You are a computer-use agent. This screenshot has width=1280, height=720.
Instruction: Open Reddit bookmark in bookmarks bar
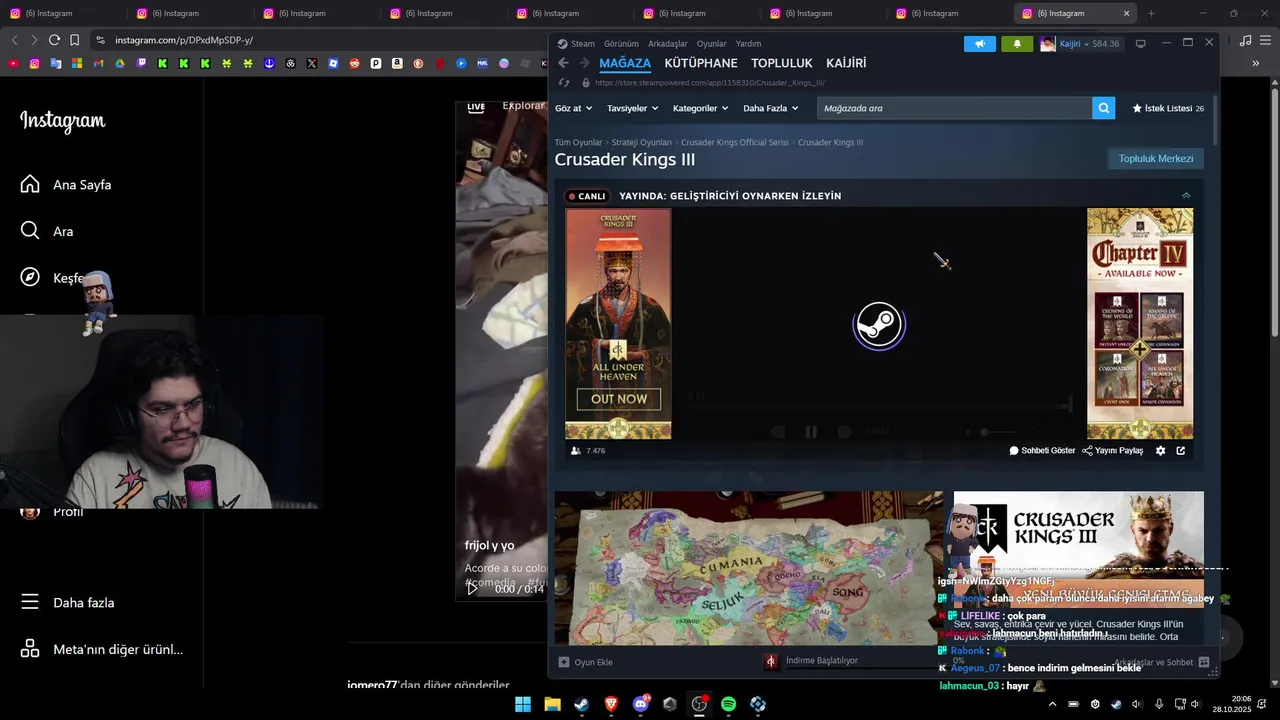[x=354, y=63]
